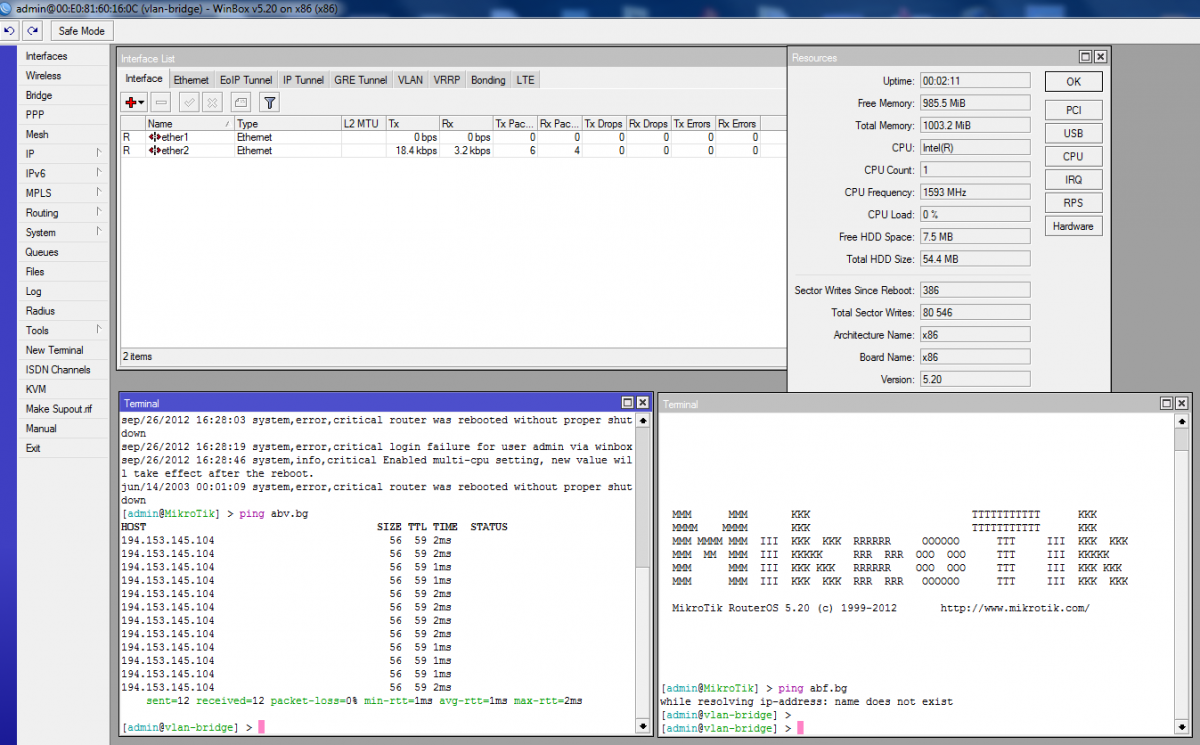1200x745 pixels.
Task: Switch to the VLAN tab
Action: coord(410,80)
